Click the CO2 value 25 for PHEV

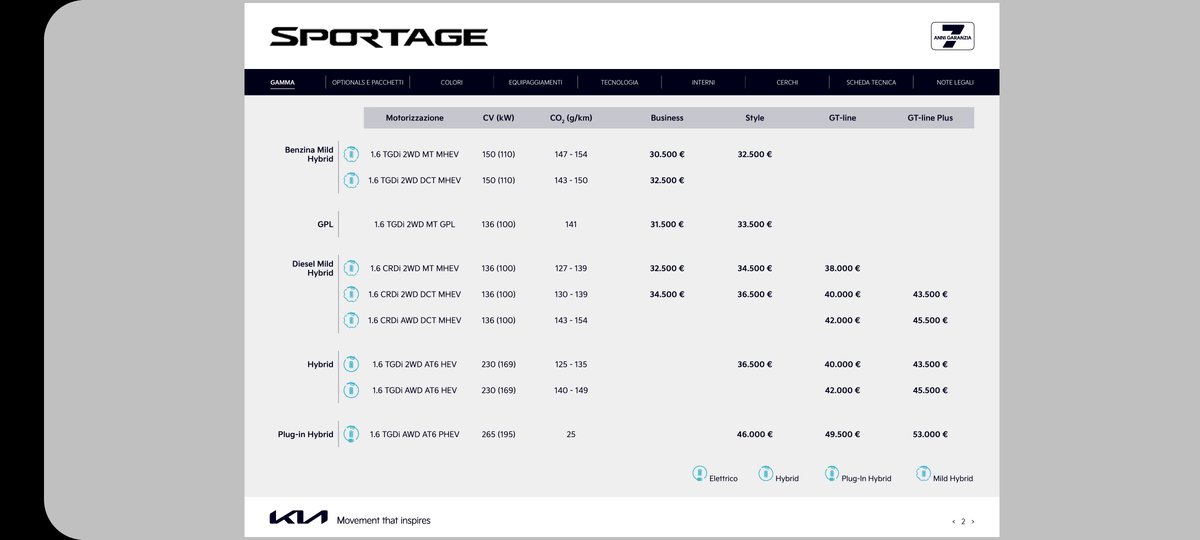(571, 434)
